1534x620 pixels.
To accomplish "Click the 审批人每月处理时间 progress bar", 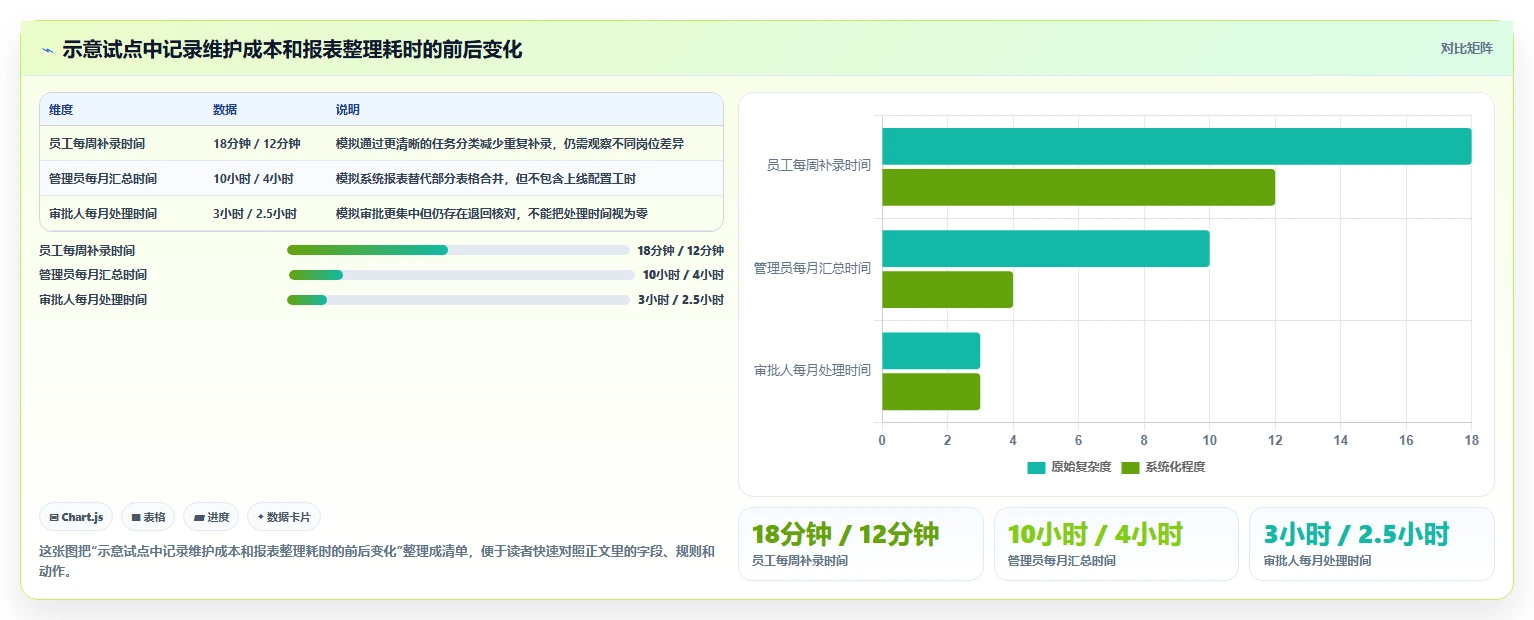I will pyautogui.click(x=458, y=300).
